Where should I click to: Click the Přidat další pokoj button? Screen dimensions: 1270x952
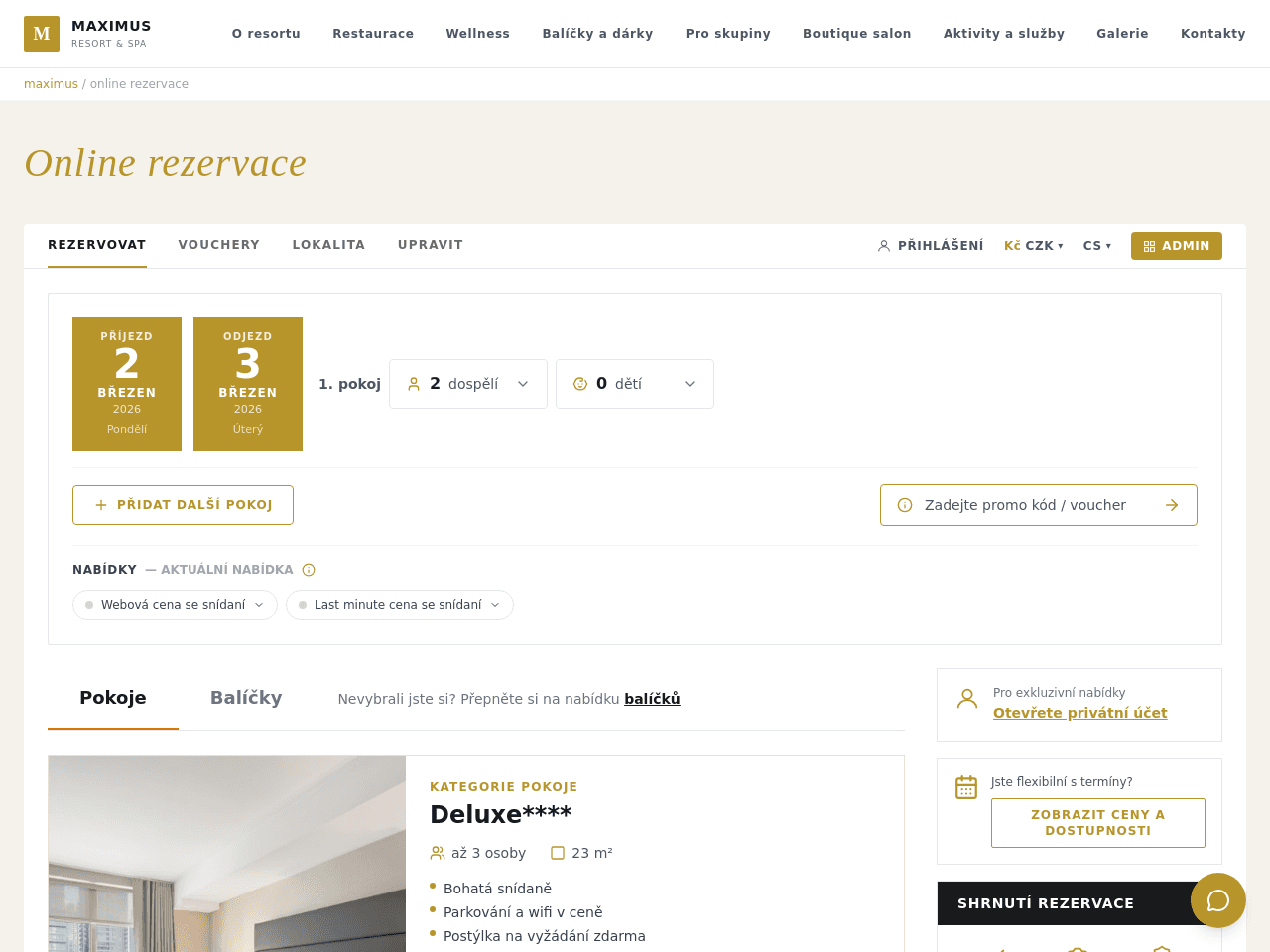tap(183, 505)
